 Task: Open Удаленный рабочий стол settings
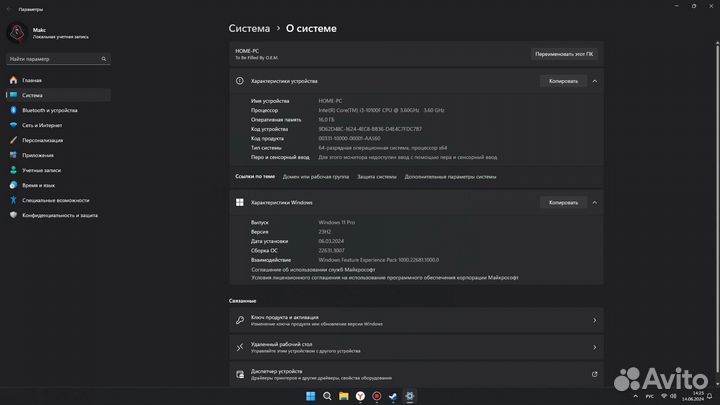416,347
